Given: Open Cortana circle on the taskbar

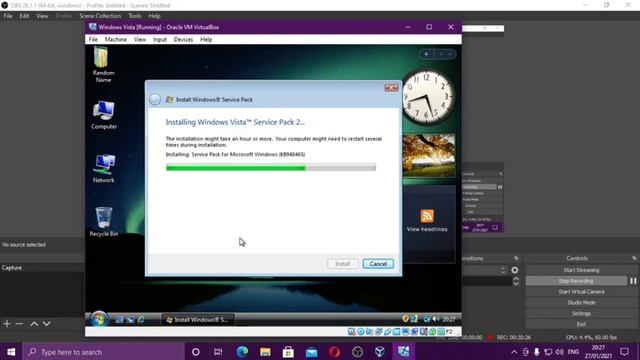Looking at the screenshot, I should (196, 352).
